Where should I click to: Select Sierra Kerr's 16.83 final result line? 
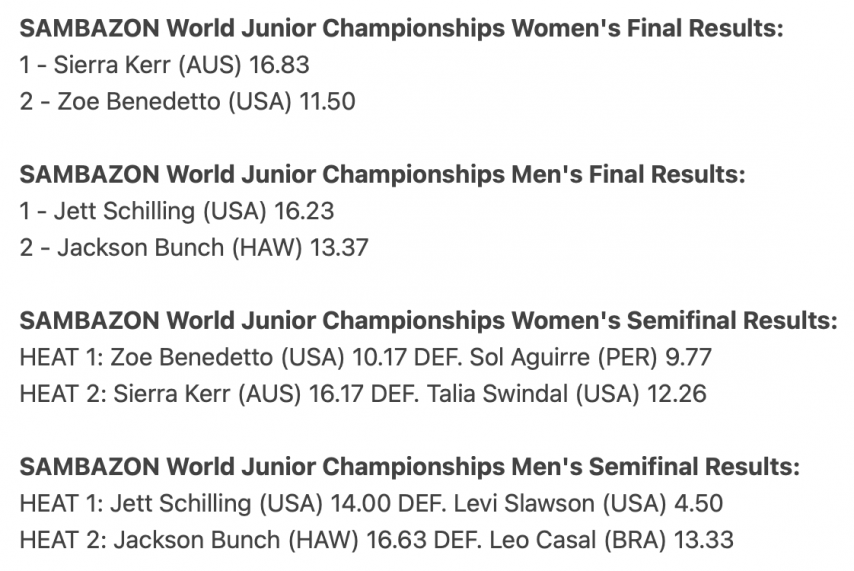pyautogui.click(x=164, y=65)
